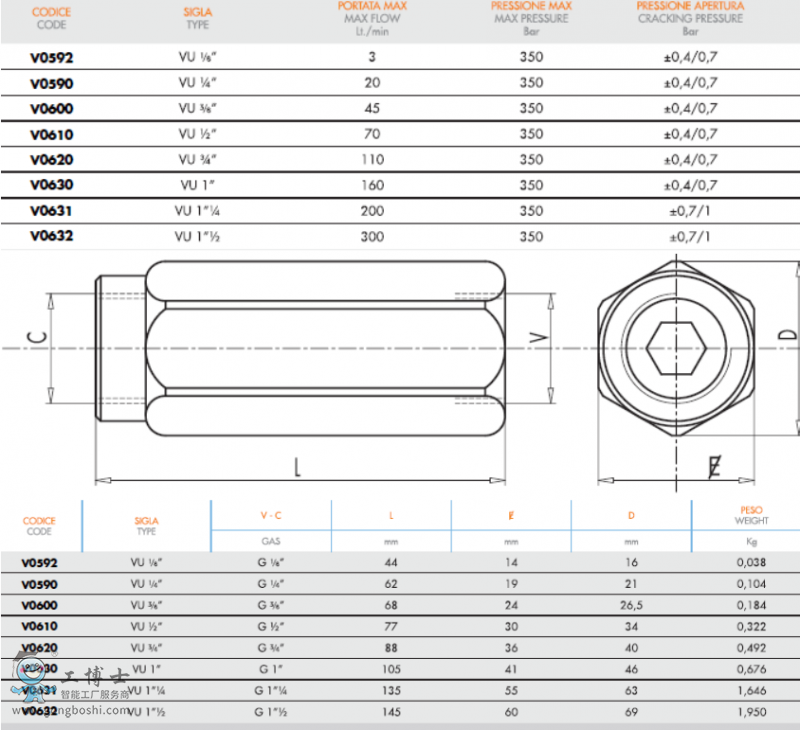Click dimension label L under the side view
This screenshot has height=730, width=800.
(298, 466)
